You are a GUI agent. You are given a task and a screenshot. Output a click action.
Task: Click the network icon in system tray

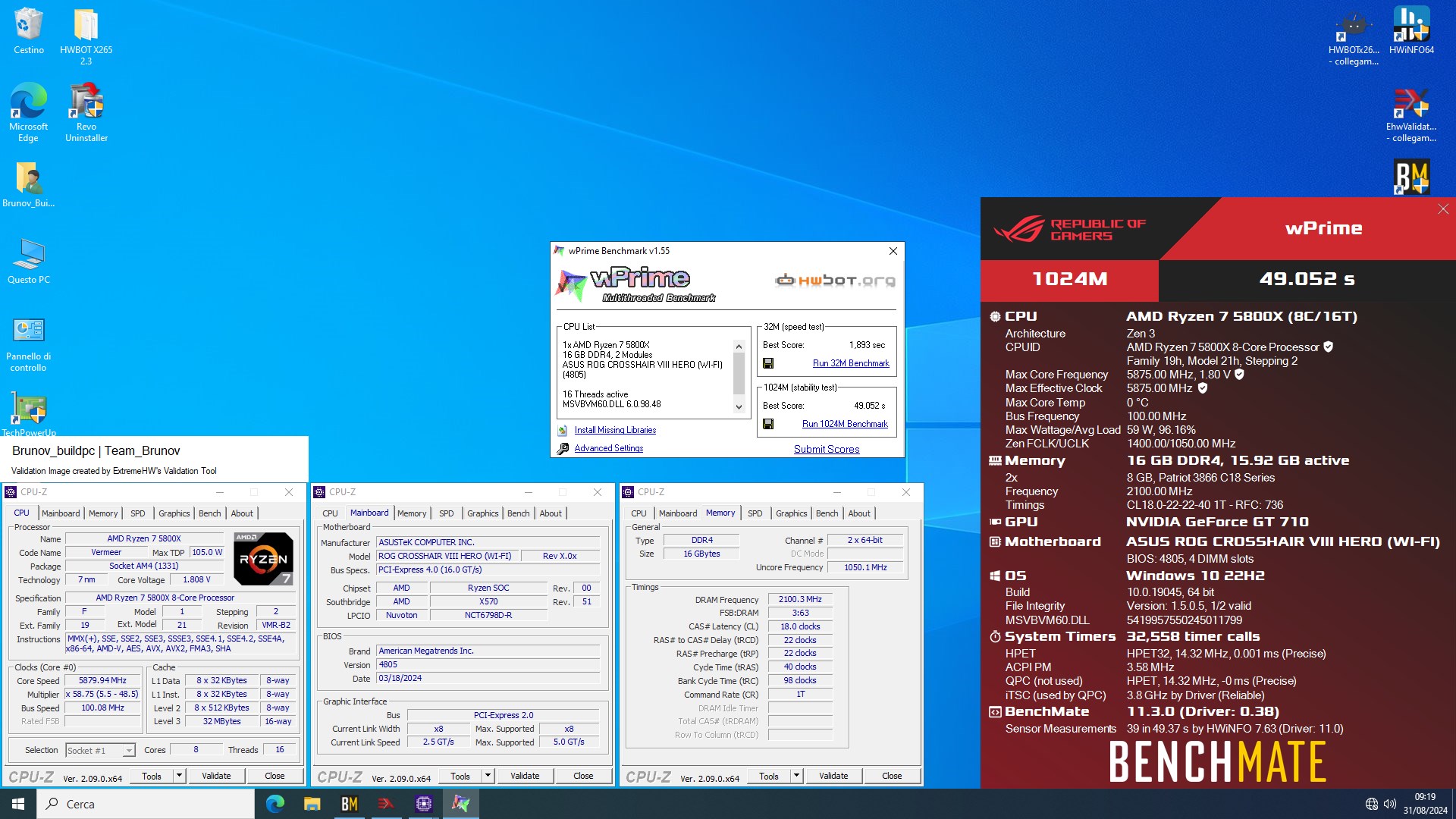[1372, 804]
